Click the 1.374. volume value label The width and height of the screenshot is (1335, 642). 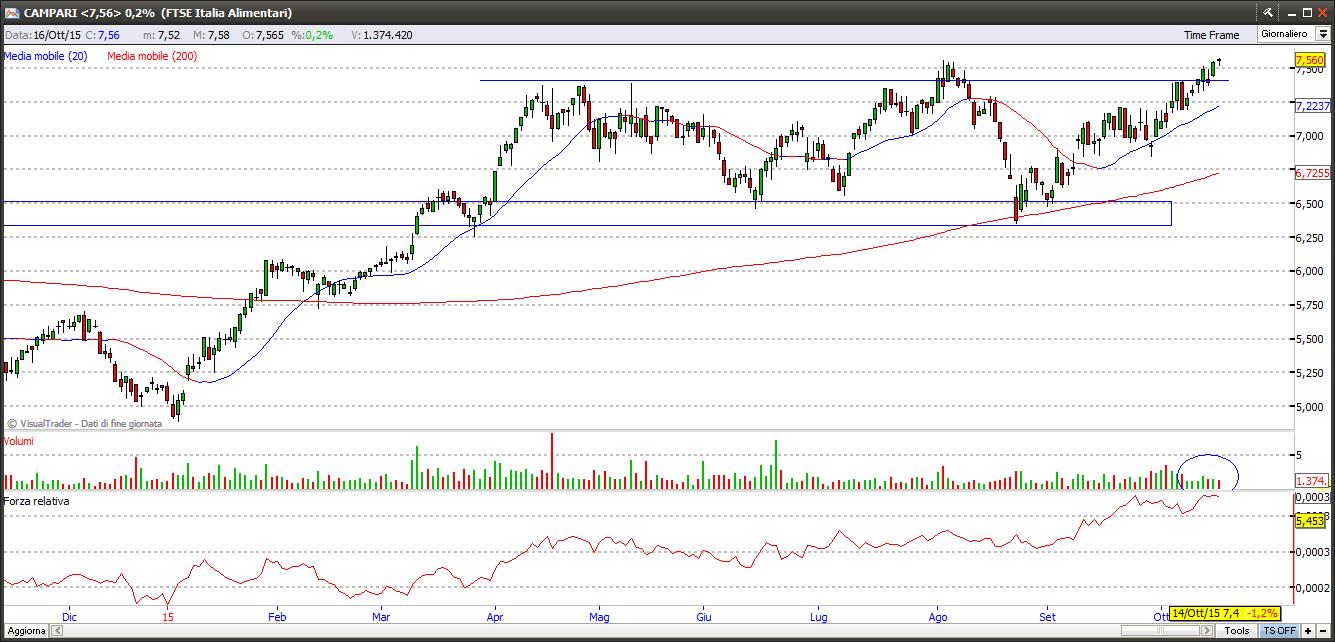click(1312, 481)
